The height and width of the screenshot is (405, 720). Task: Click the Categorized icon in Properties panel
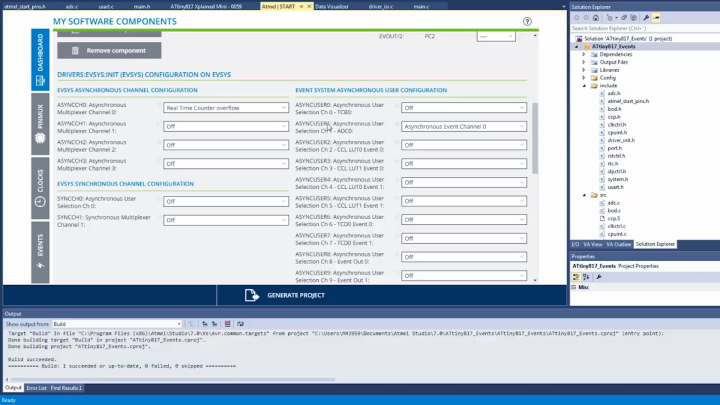tap(576, 276)
